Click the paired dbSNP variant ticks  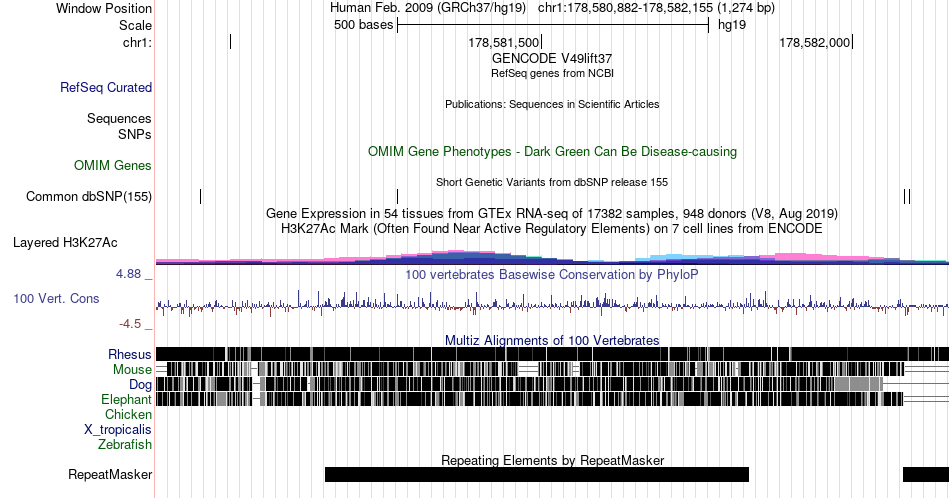pos(907,196)
